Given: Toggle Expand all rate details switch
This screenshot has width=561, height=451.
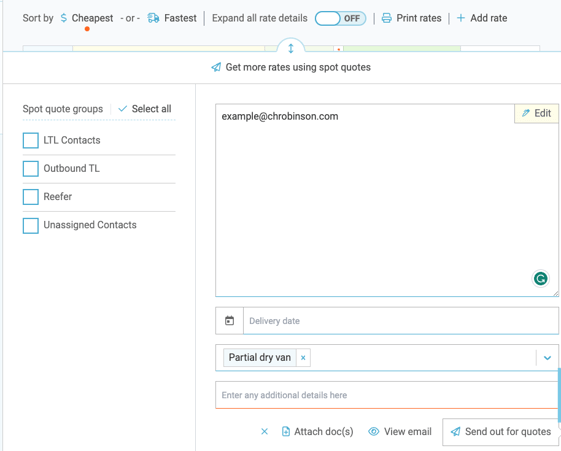Looking at the screenshot, I should coord(340,18).
